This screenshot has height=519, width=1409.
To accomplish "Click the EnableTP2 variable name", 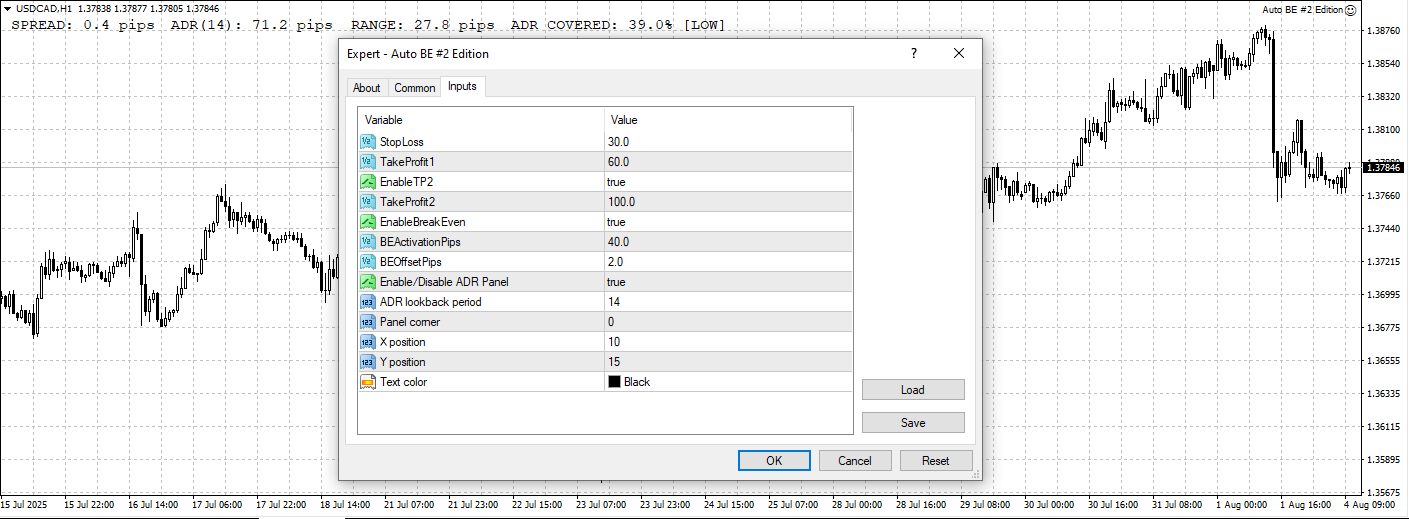I will pyautogui.click(x=406, y=182).
